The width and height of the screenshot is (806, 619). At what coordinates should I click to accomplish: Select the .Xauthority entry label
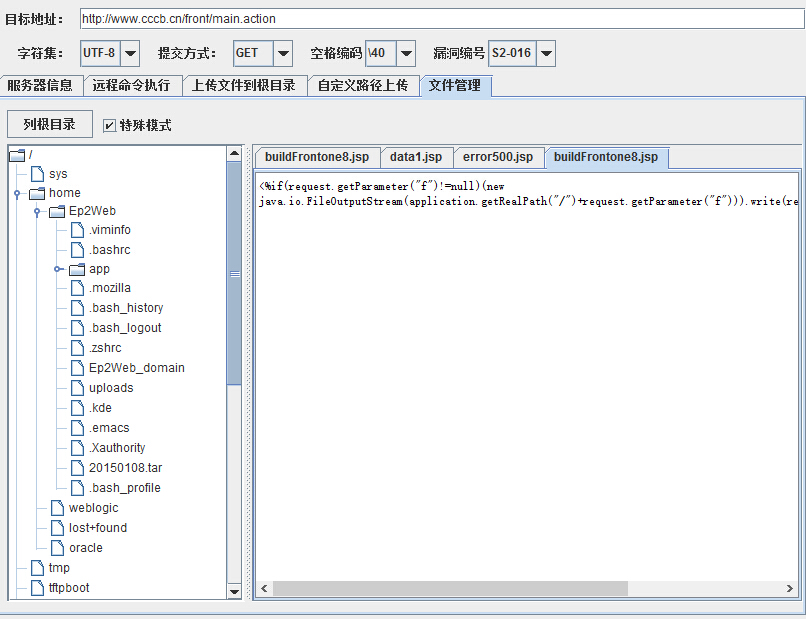pyautogui.click(x=117, y=448)
